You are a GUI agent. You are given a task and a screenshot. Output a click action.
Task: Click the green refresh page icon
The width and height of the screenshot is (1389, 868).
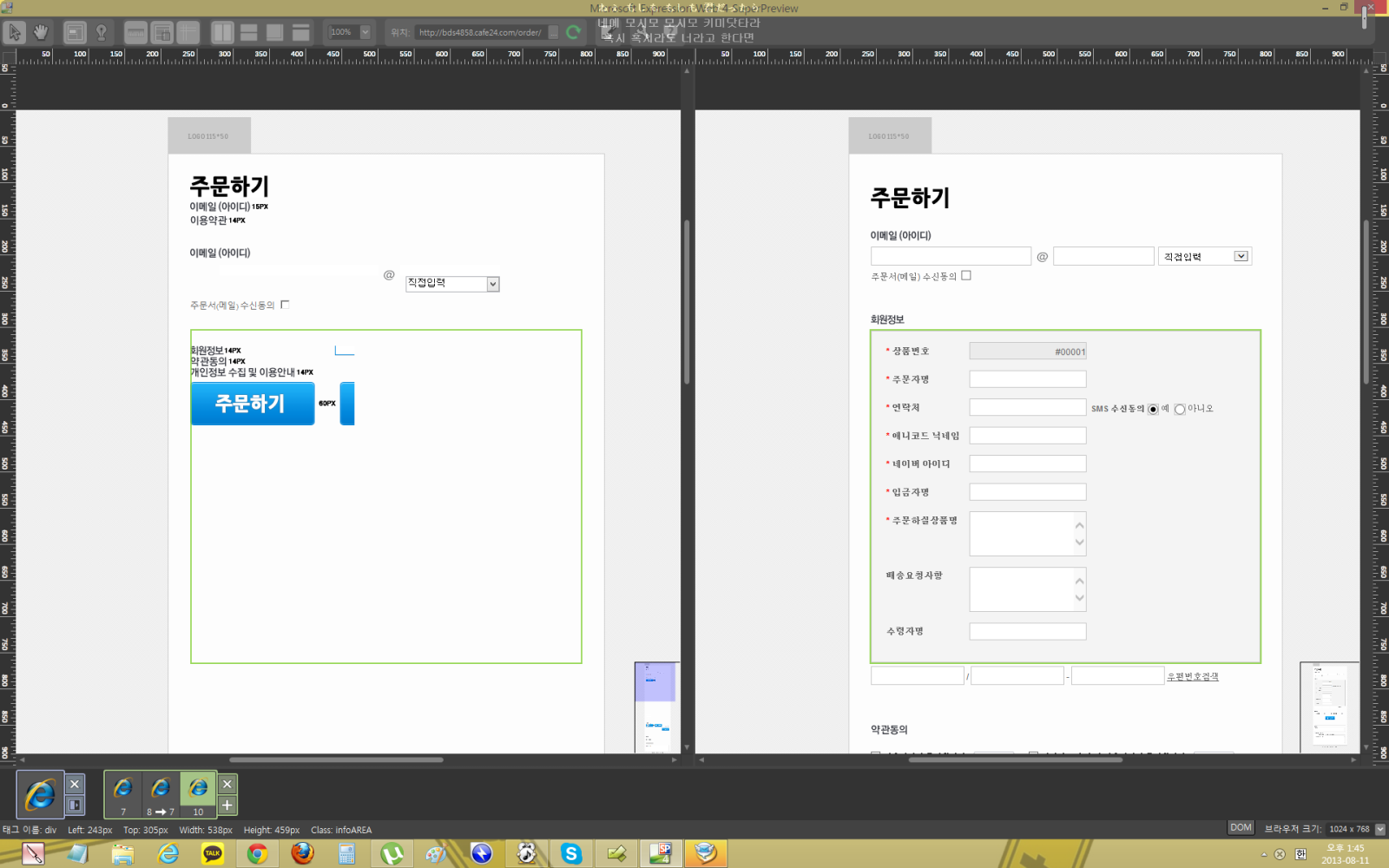tap(573, 33)
